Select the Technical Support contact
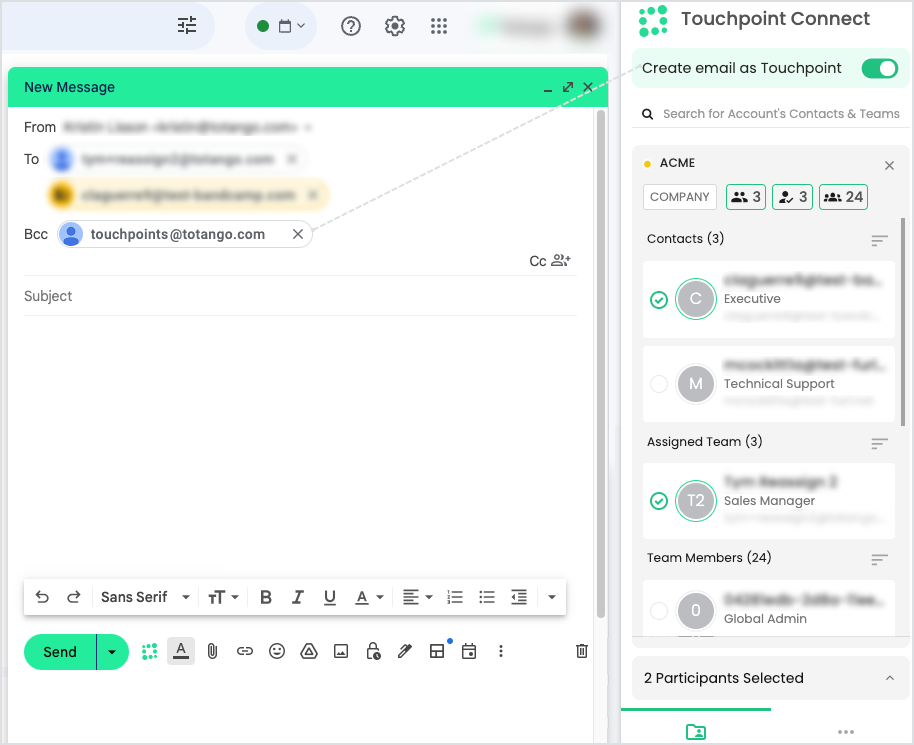914x745 pixels. pyautogui.click(x=659, y=384)
